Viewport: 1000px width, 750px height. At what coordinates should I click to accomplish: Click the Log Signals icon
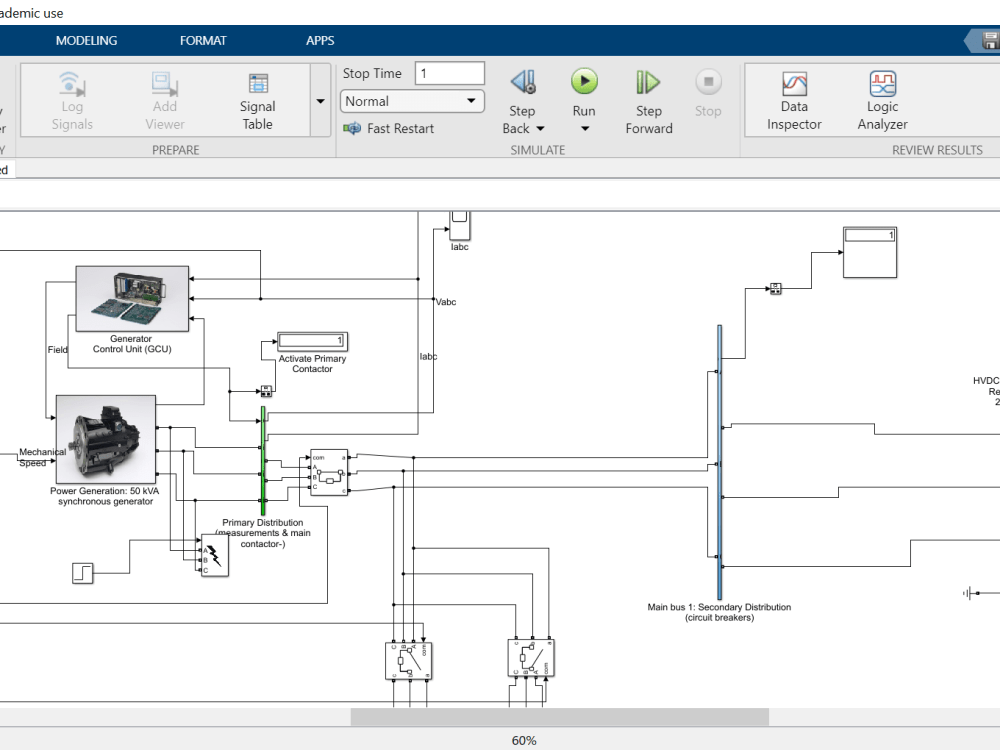[x=71, y=97]
